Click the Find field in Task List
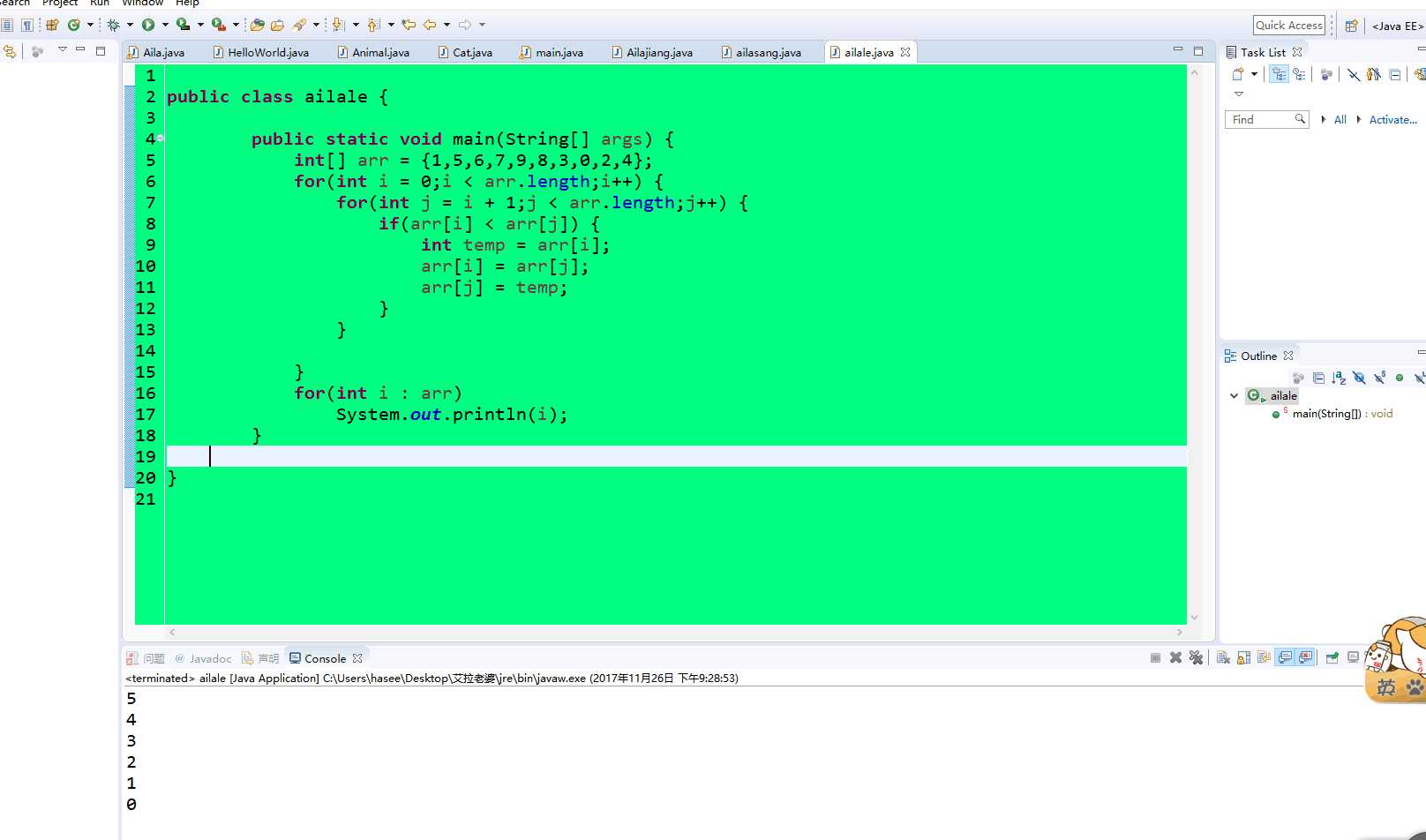 [1266, 119]
